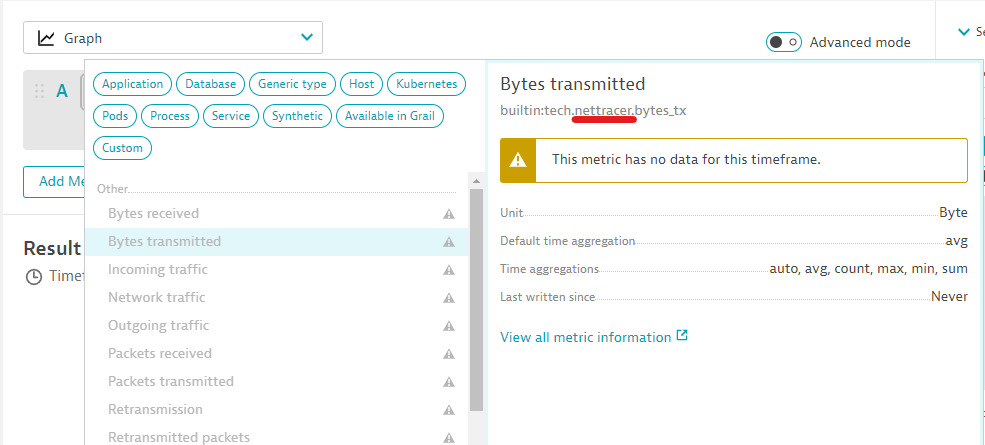Click warning icon next to Packets received
985x445 pixels.
click(x=449, y=354)
